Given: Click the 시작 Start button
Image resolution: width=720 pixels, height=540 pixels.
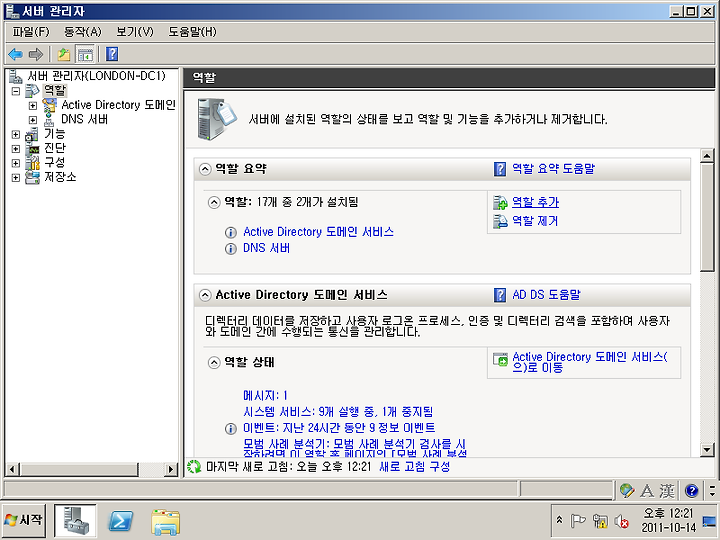Looking at the screenshot, I should pos(23,521).
